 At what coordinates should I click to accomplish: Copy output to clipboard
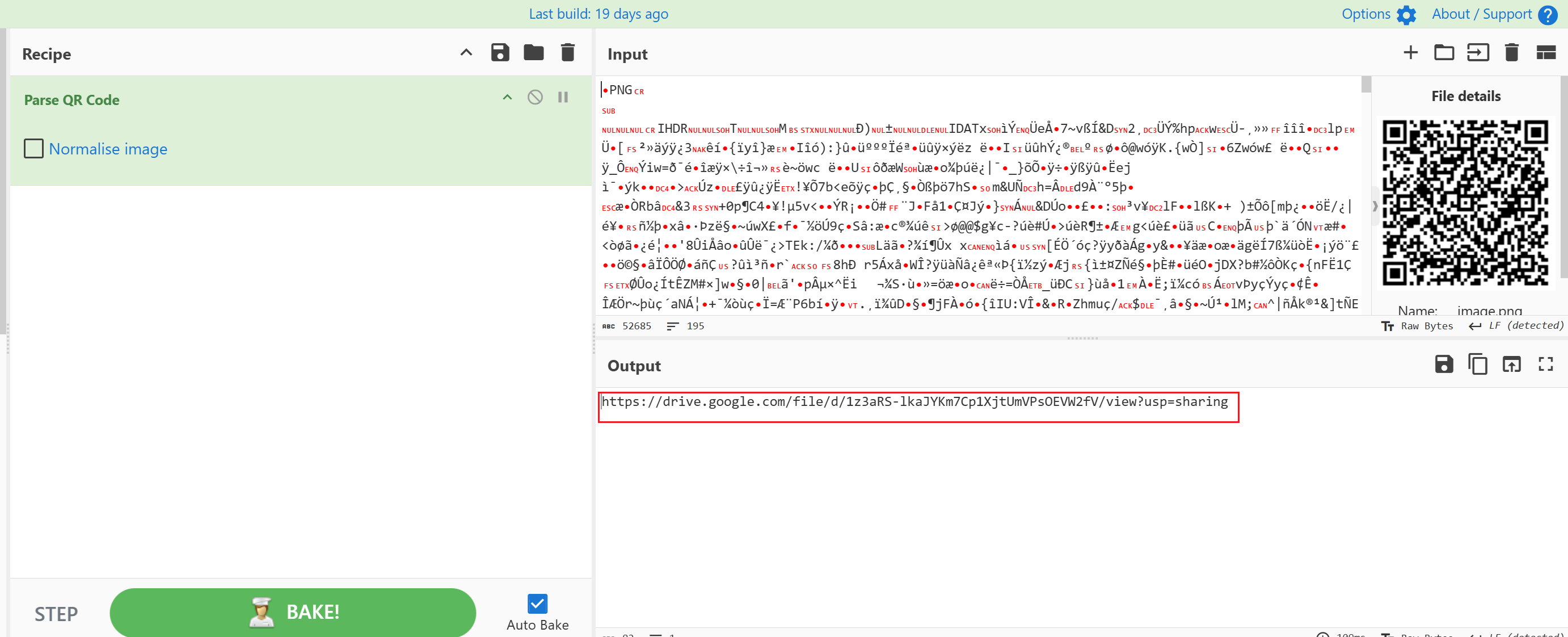pos(1477,364)
